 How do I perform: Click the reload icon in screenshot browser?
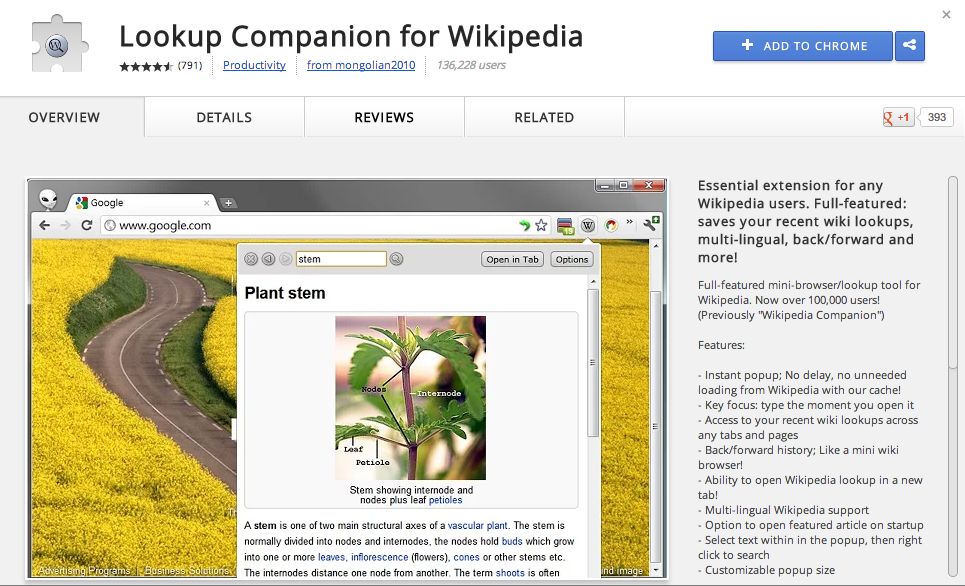coord(87,225)
